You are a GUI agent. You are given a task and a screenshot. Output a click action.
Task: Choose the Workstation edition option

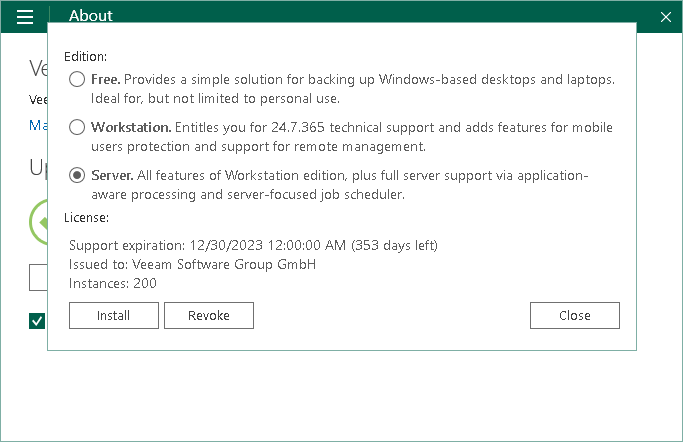click(x=77, y=128)
